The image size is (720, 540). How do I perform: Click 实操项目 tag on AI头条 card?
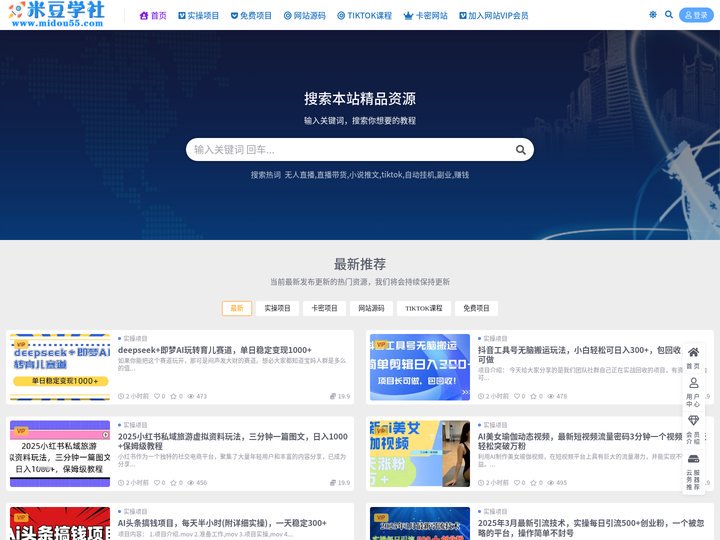(x=135, y=512)
